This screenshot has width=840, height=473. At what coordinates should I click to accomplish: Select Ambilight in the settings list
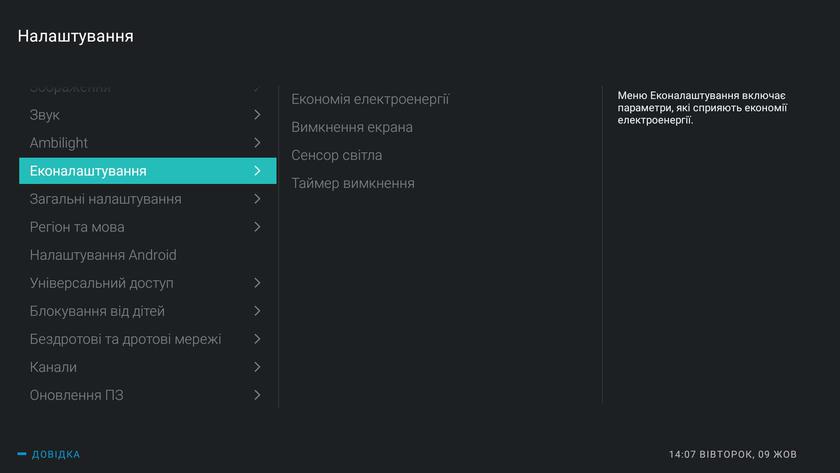pyautogui.click(x=59, y=143)
